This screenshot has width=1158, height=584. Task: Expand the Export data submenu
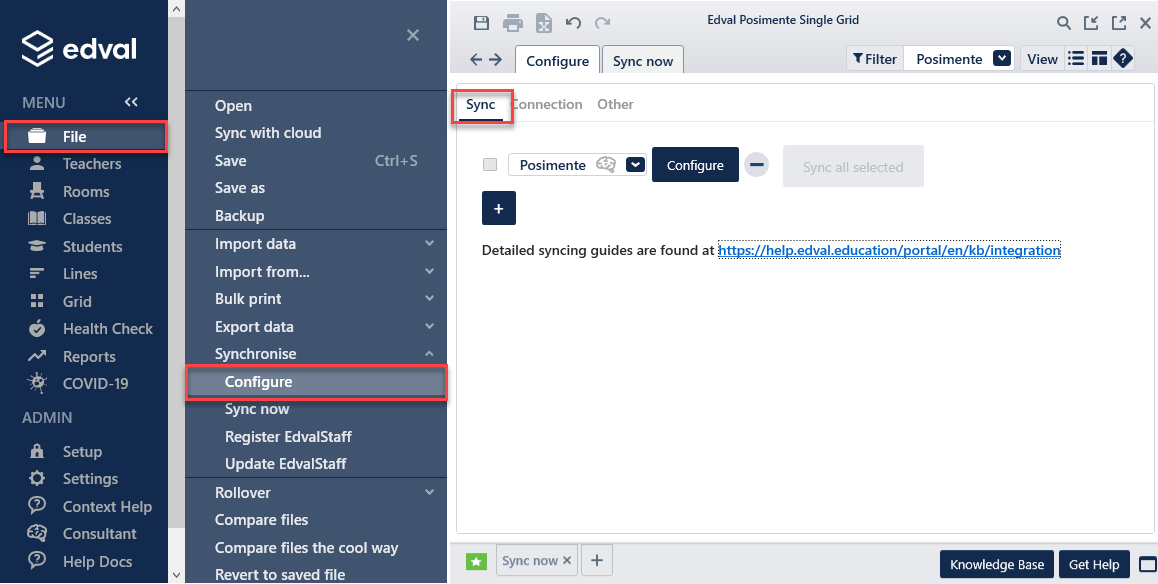[x=429, y=326]
